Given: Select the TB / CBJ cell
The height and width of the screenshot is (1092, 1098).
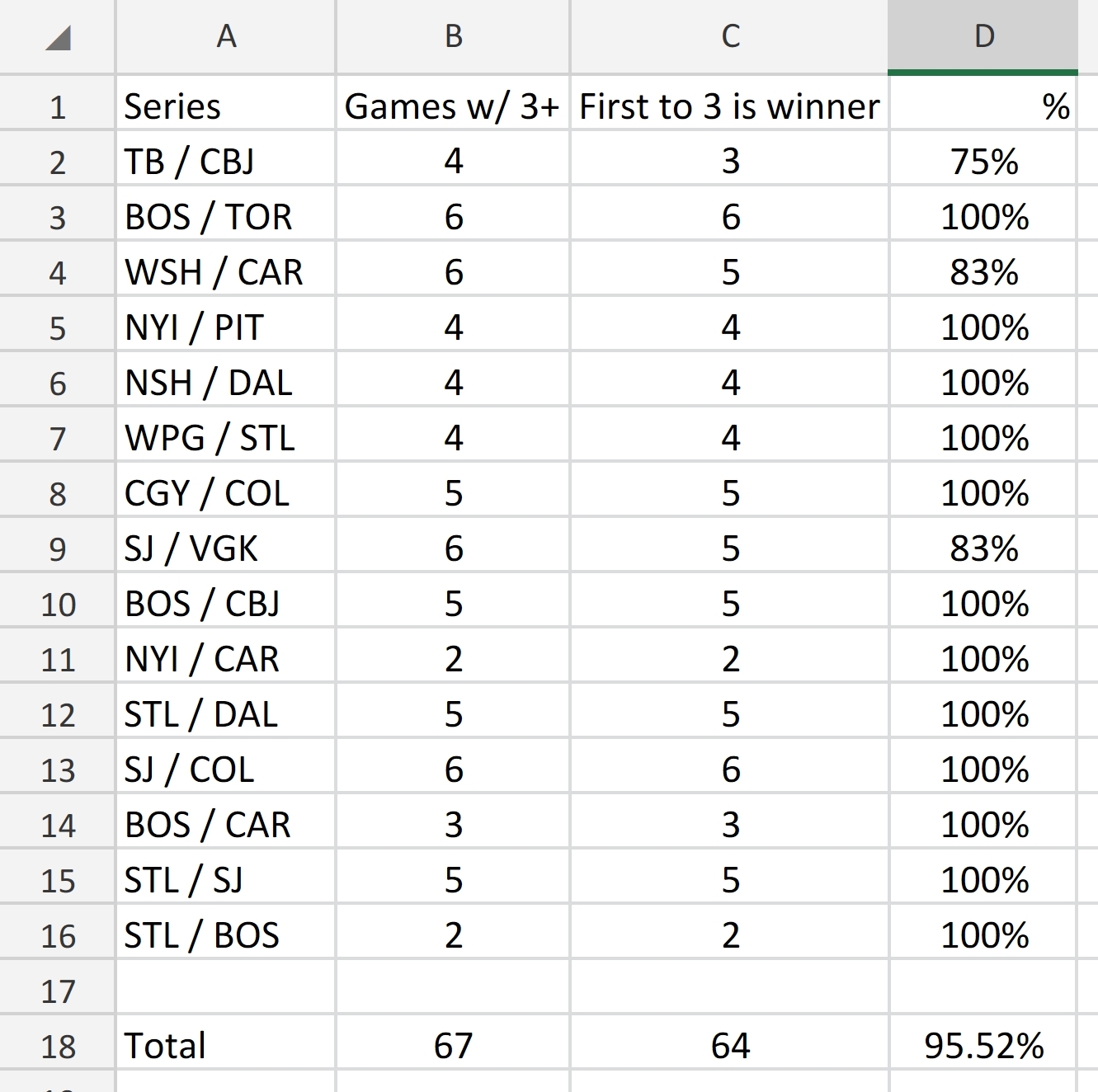Looking at the screenshot, I should point(224,160).
